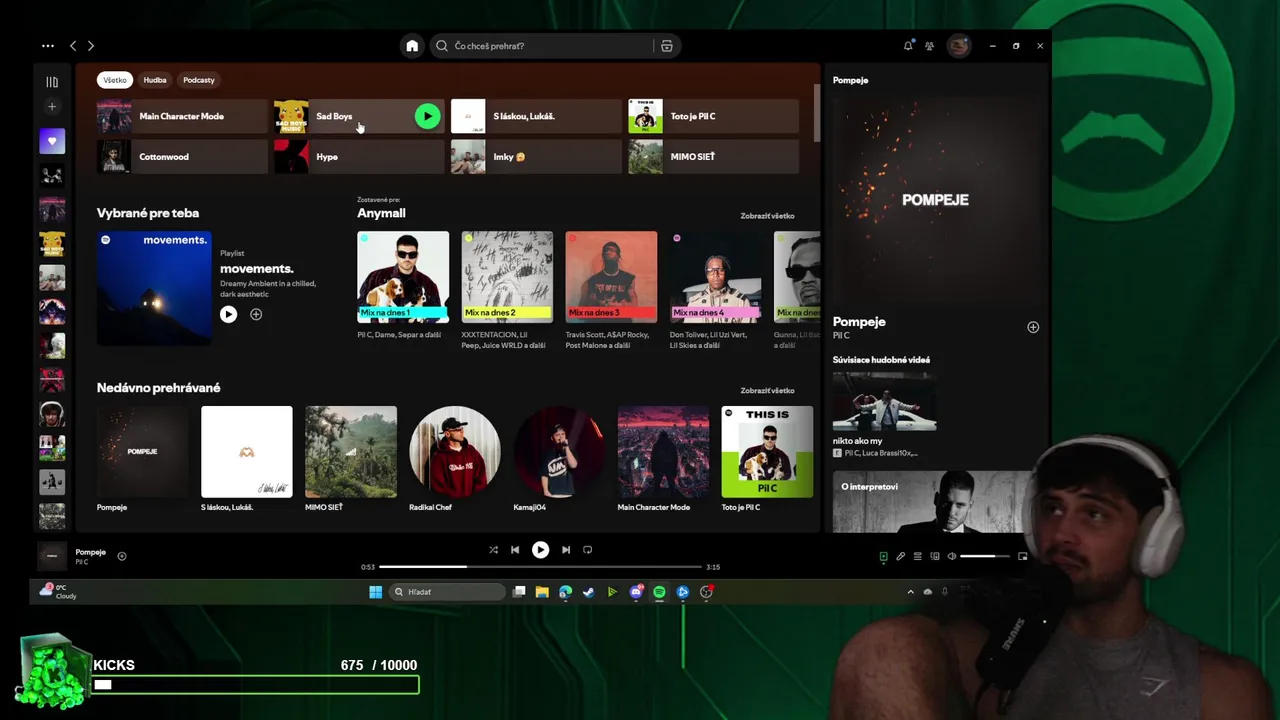
Task: Open the playback queue
Action: [917, 556]
